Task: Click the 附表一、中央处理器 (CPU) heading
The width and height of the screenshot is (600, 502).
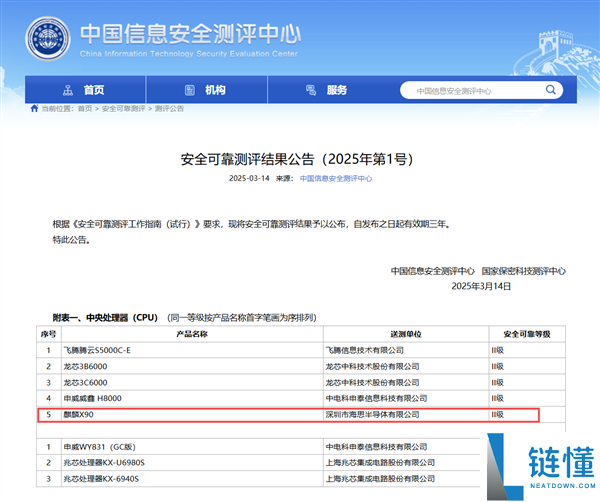Action: click(105, 318)
